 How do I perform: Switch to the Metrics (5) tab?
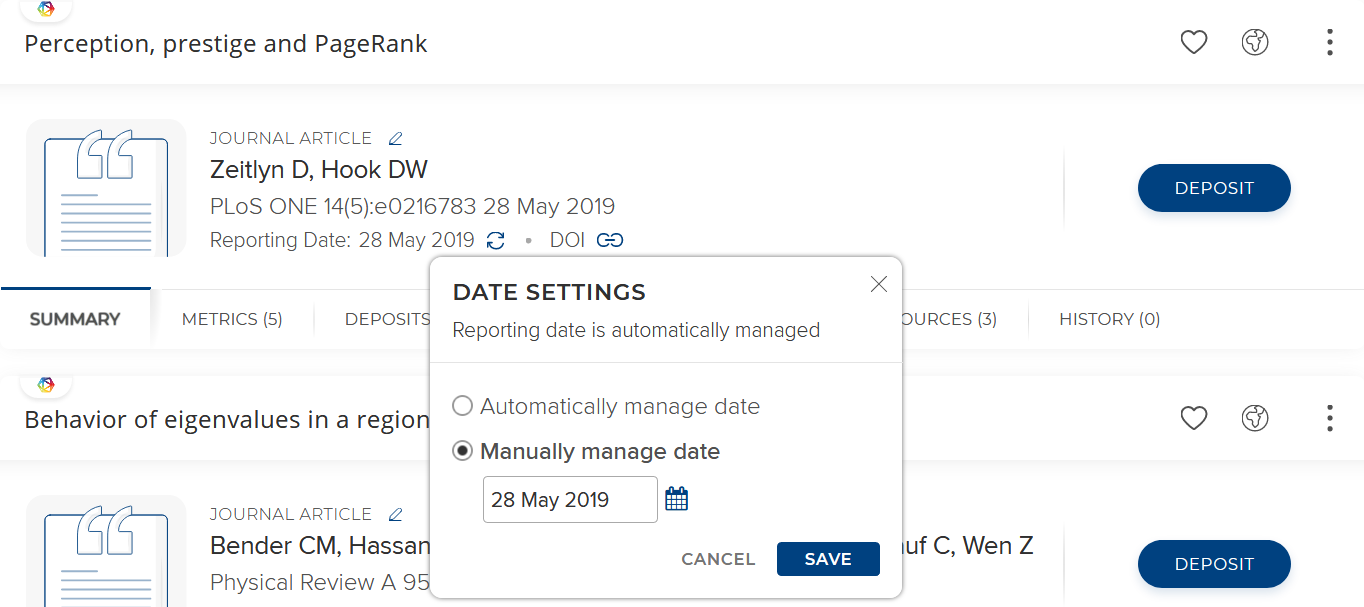[x=232, y=319]
